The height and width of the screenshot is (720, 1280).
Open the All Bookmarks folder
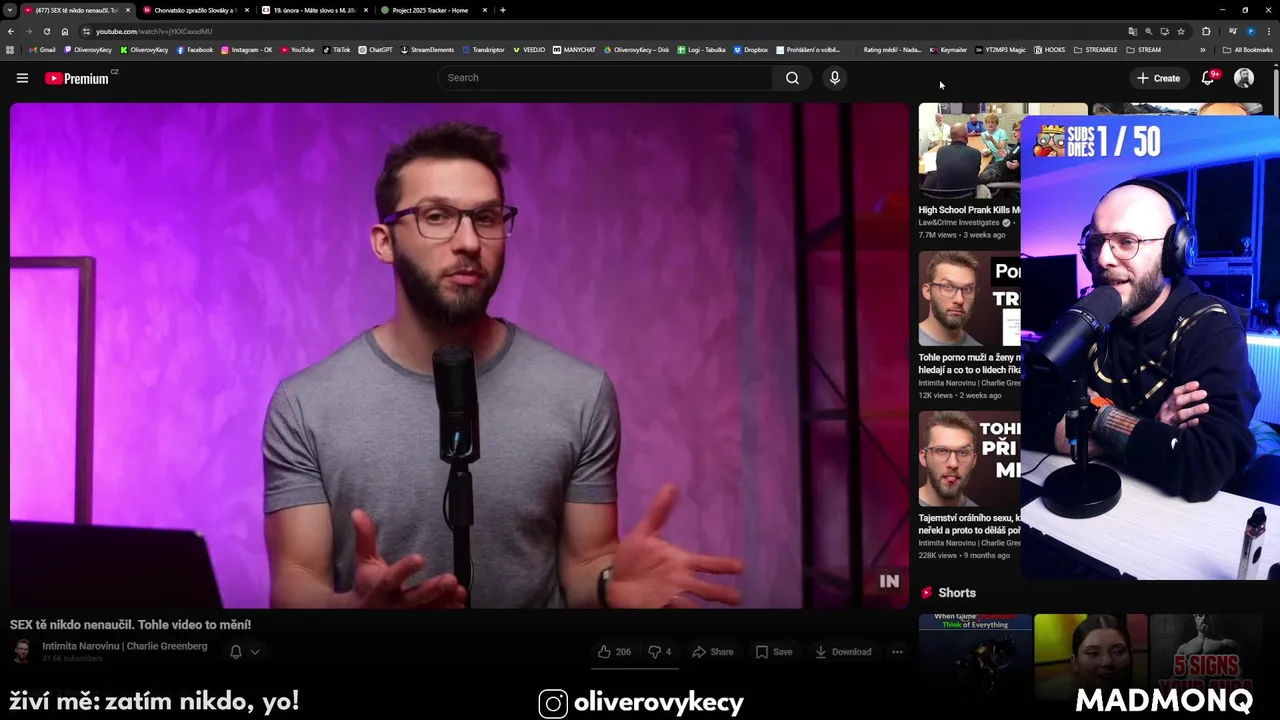(x=1248, y=49)
